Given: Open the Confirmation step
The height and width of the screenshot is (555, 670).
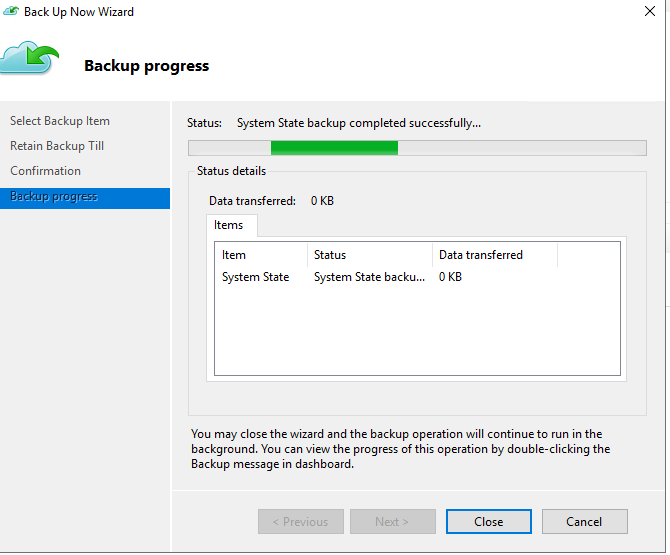Looking at the screenshot, I should click(x=45, y=171).
